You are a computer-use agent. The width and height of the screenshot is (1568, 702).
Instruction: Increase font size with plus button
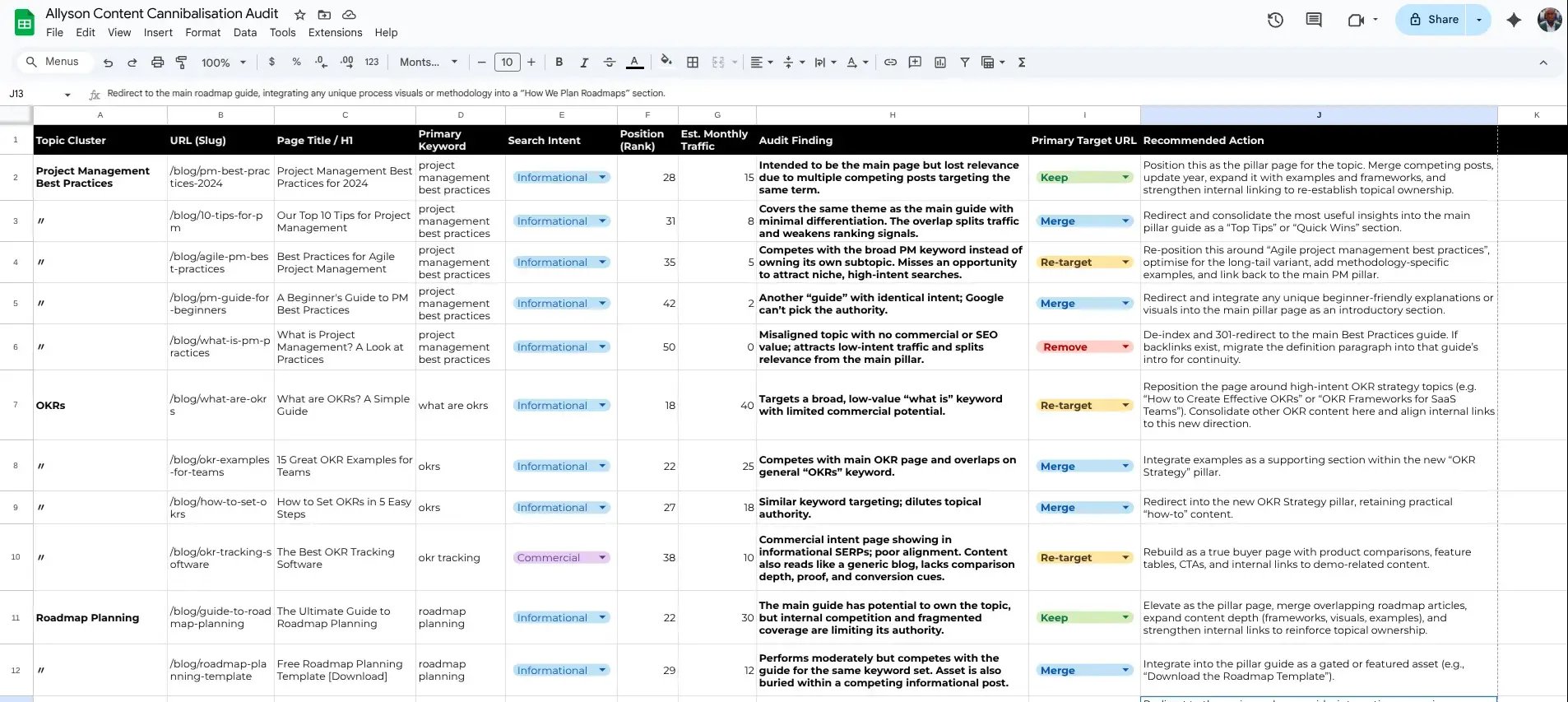pyautogui.click(x=531, y=63)
